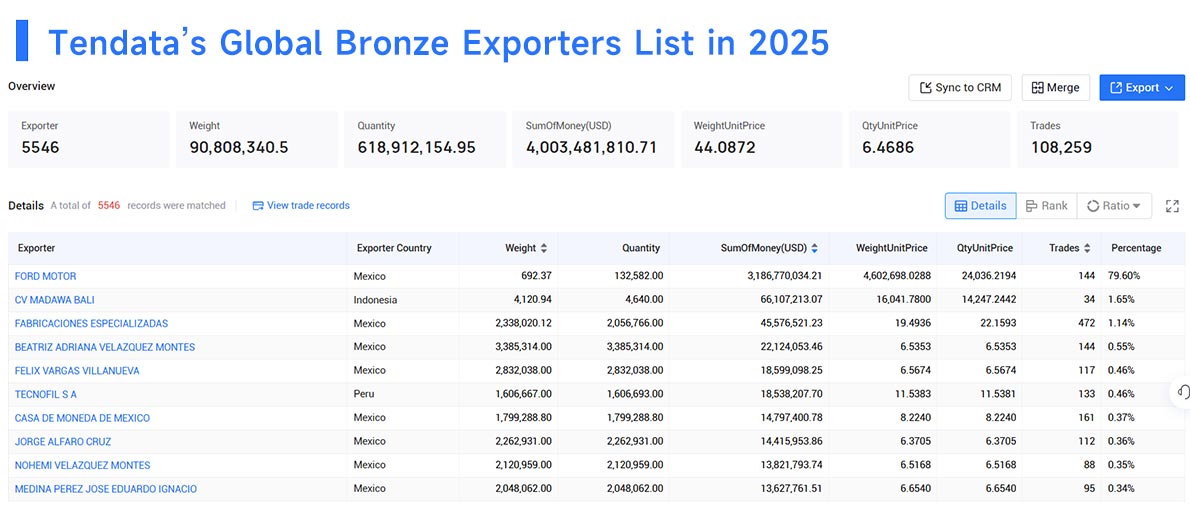Open the FORD MOTOR exporter link
Screen dimensions: 1190x506
click(x=46, y=276)
